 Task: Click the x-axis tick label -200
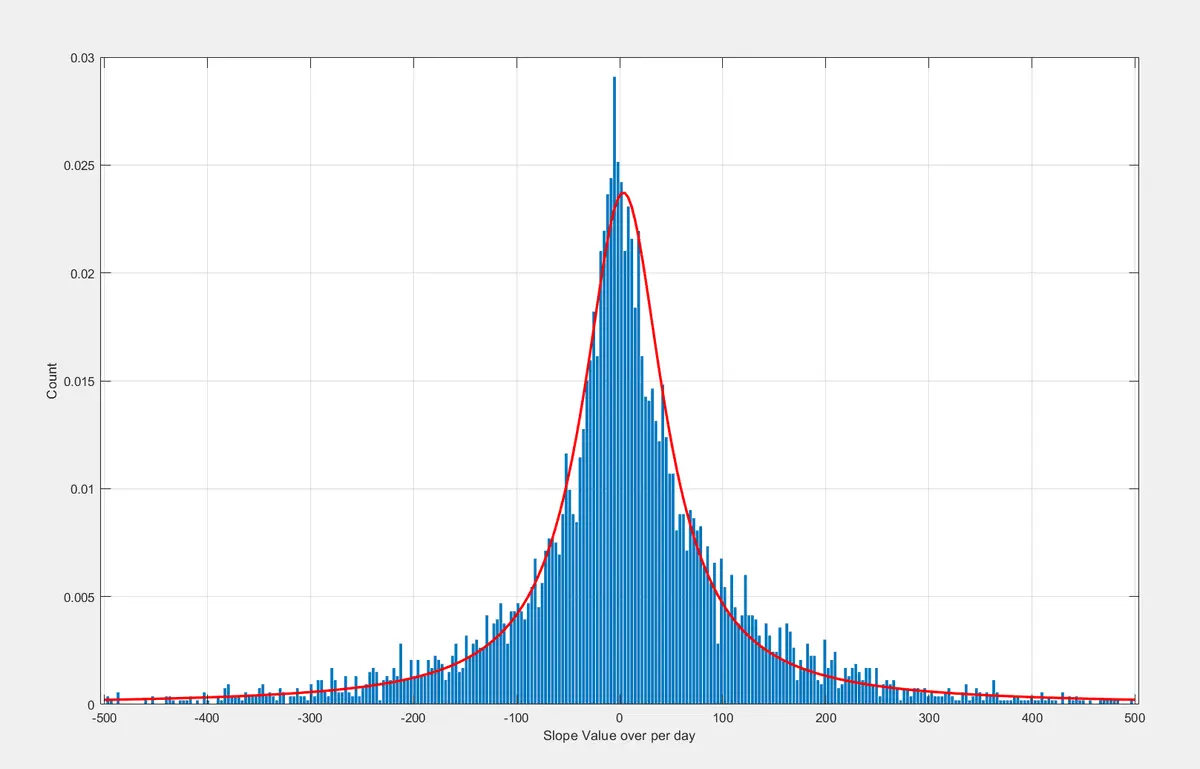click(413, 718)
